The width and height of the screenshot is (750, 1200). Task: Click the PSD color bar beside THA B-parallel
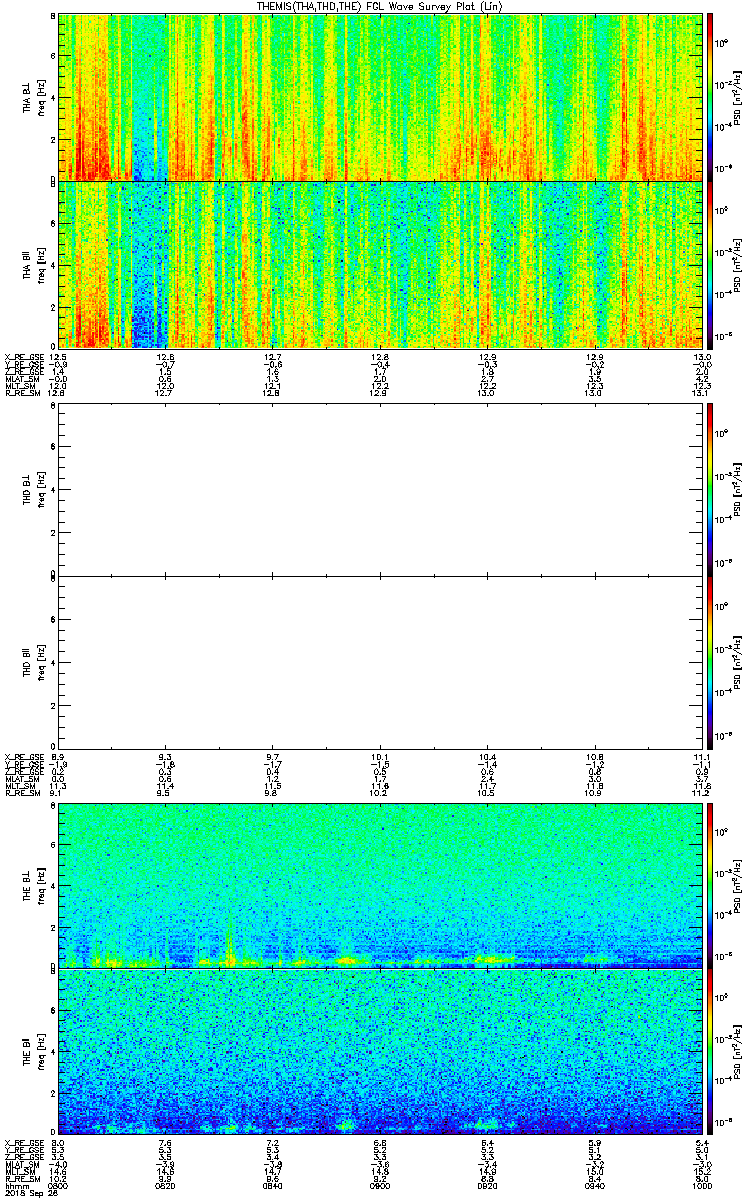point(711,265)
